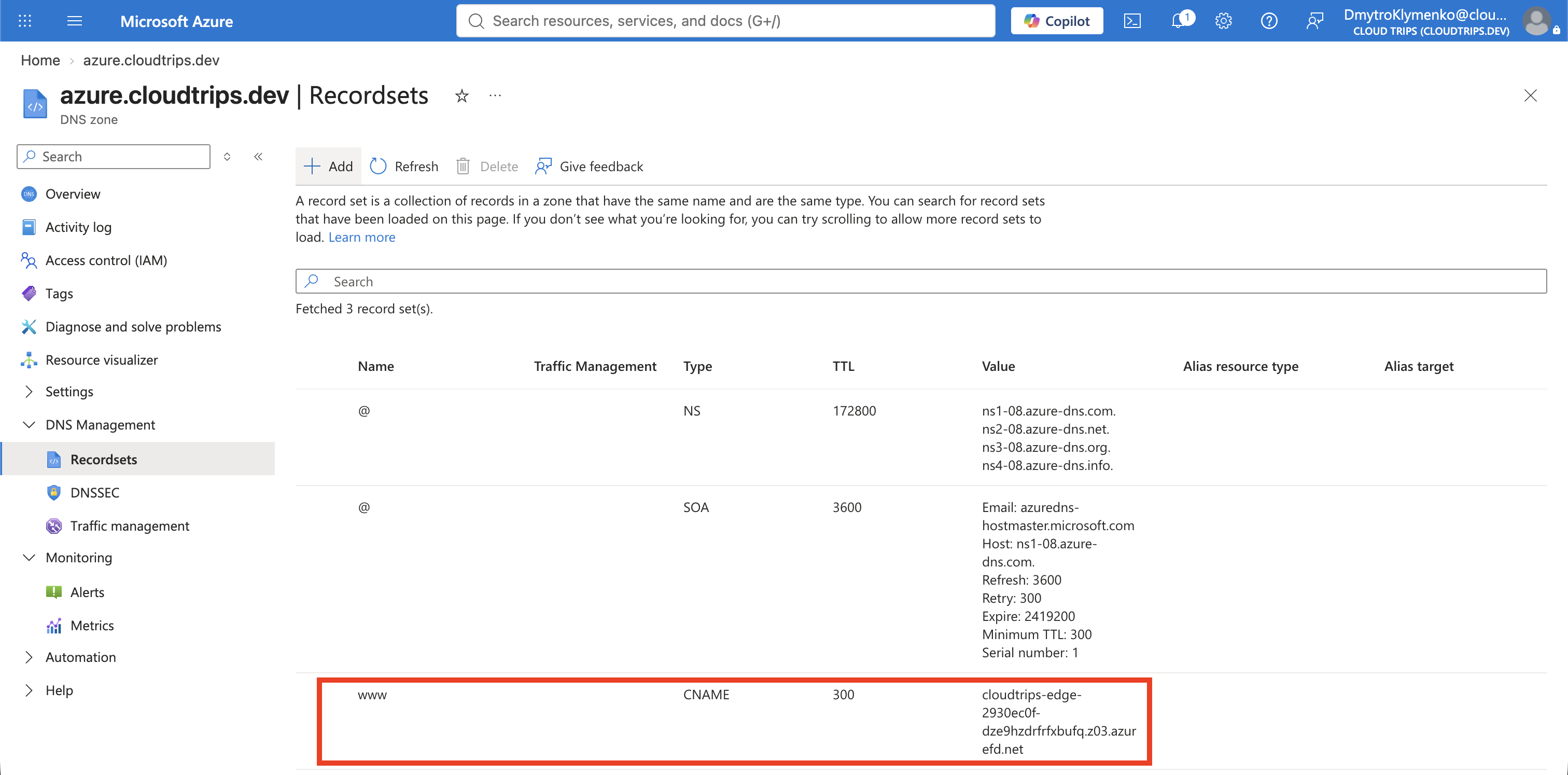
Task: Open the more options ellipsis
Action: click(495, 95)
